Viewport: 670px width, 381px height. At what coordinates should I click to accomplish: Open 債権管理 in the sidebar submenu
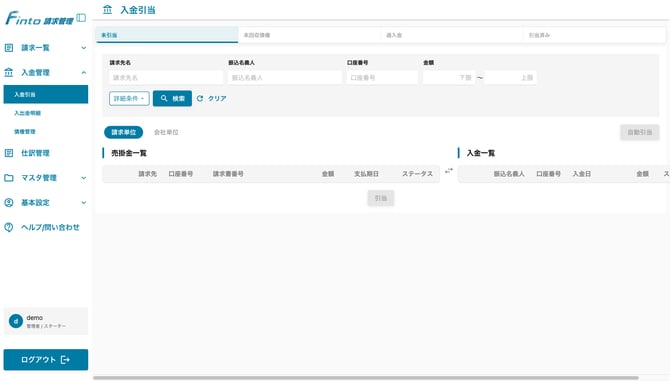[25, 132]
